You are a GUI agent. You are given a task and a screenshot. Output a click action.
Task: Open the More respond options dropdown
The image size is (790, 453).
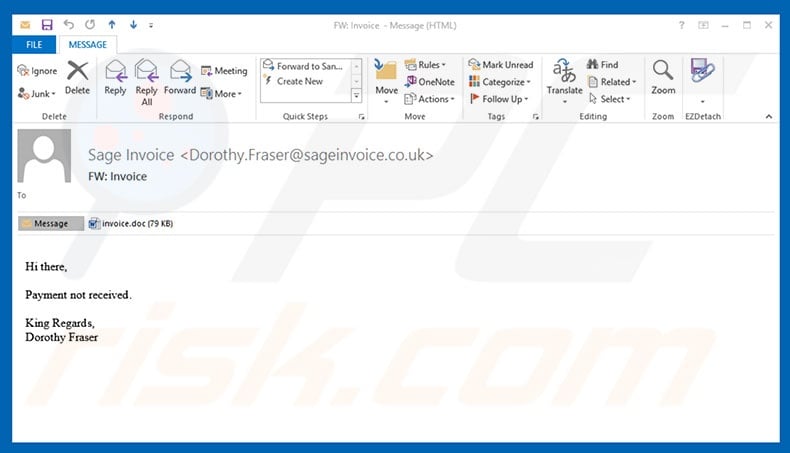point(221,94)
